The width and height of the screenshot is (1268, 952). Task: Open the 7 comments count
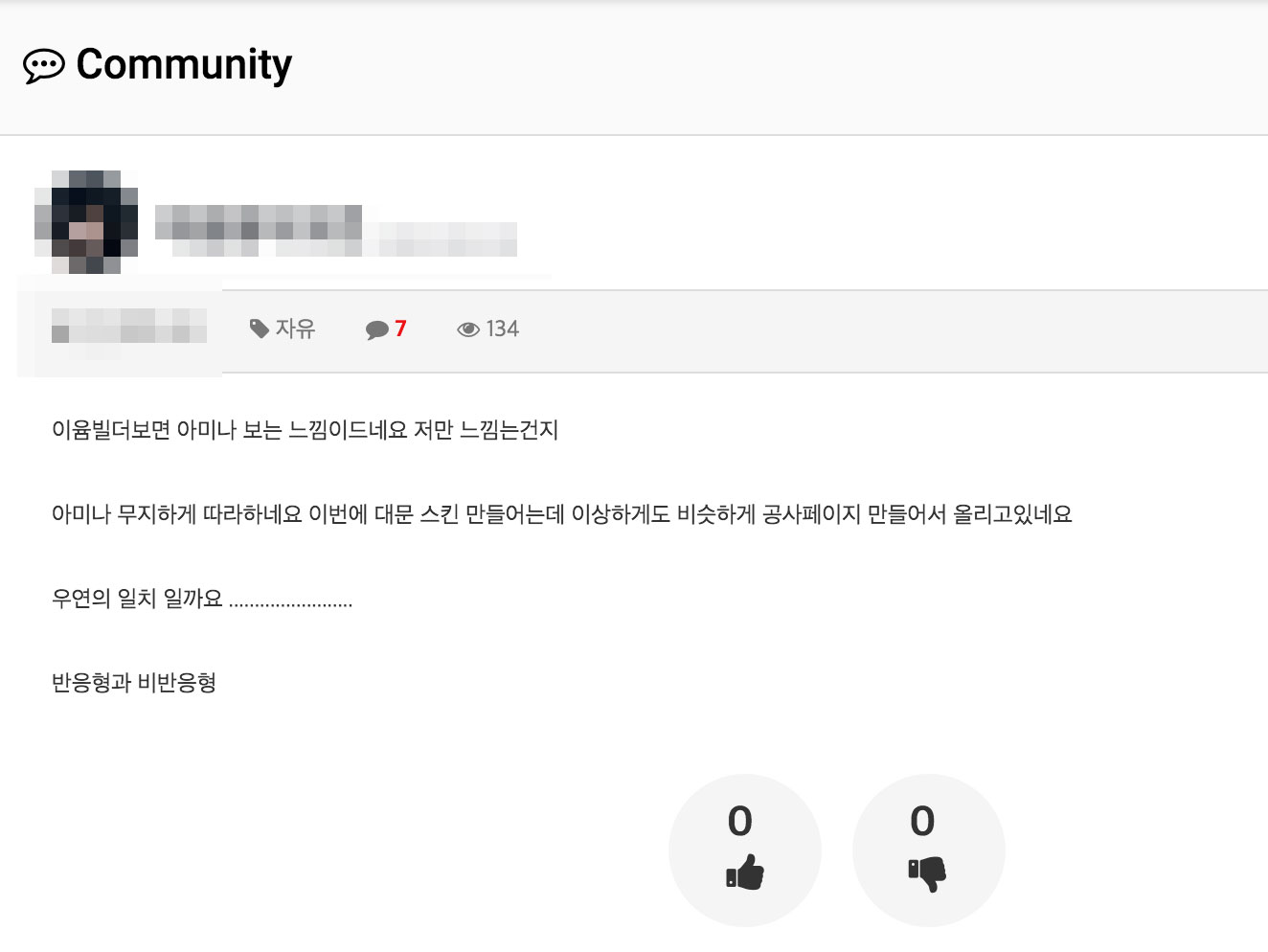point(400,329)
